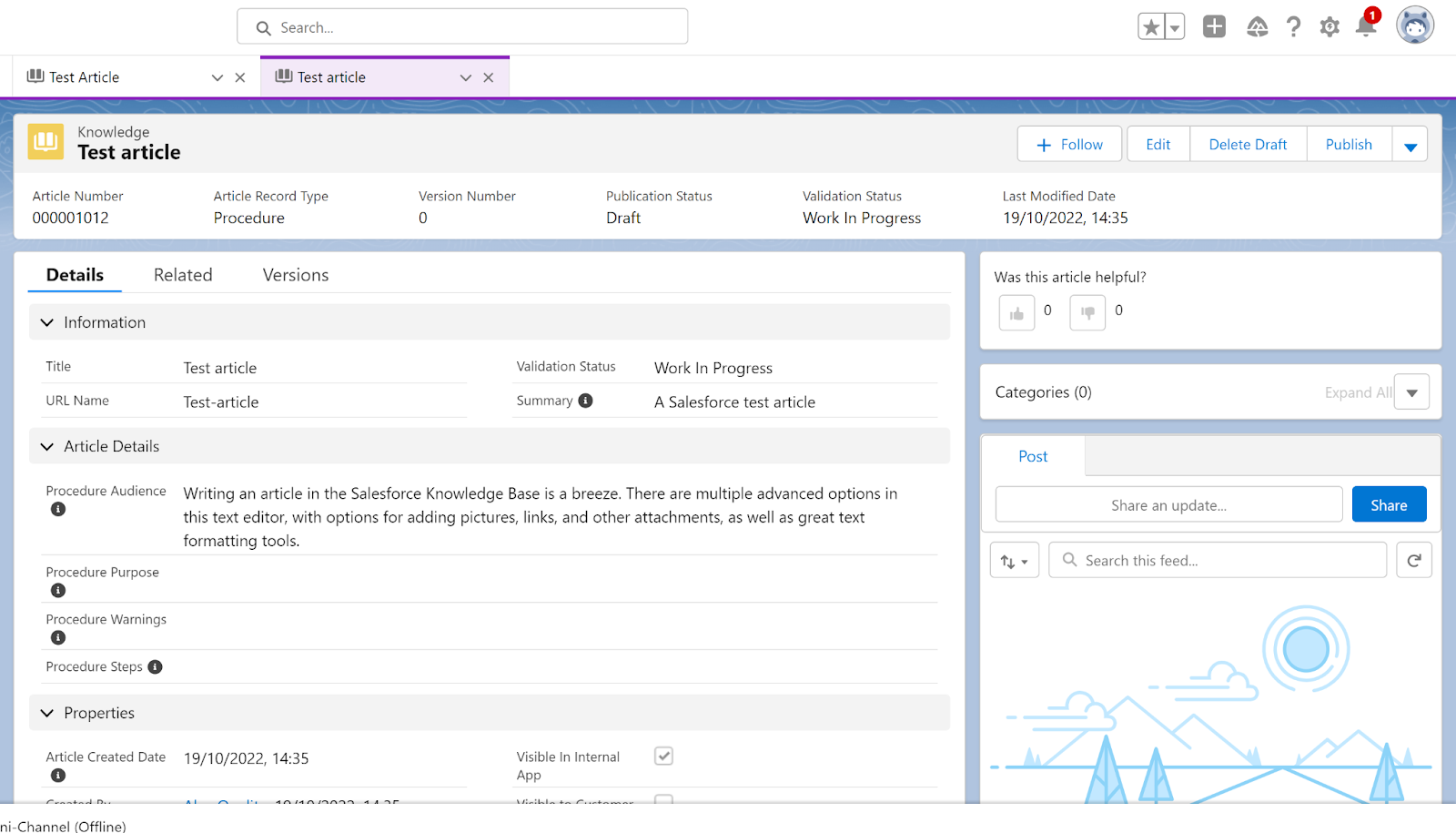Open the Trailhead guidance icon
Viewport: 1456px width, 833px height.
(1258, 27)
